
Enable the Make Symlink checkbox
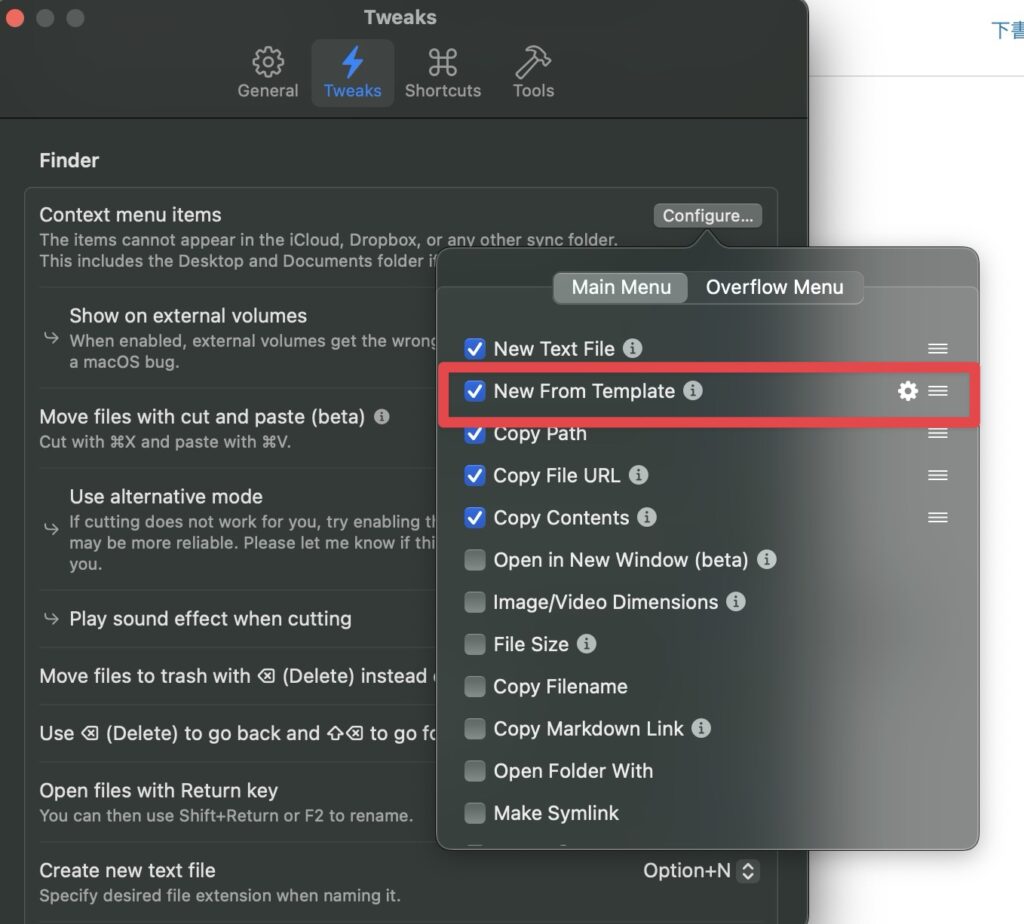(x=475, y=813)
